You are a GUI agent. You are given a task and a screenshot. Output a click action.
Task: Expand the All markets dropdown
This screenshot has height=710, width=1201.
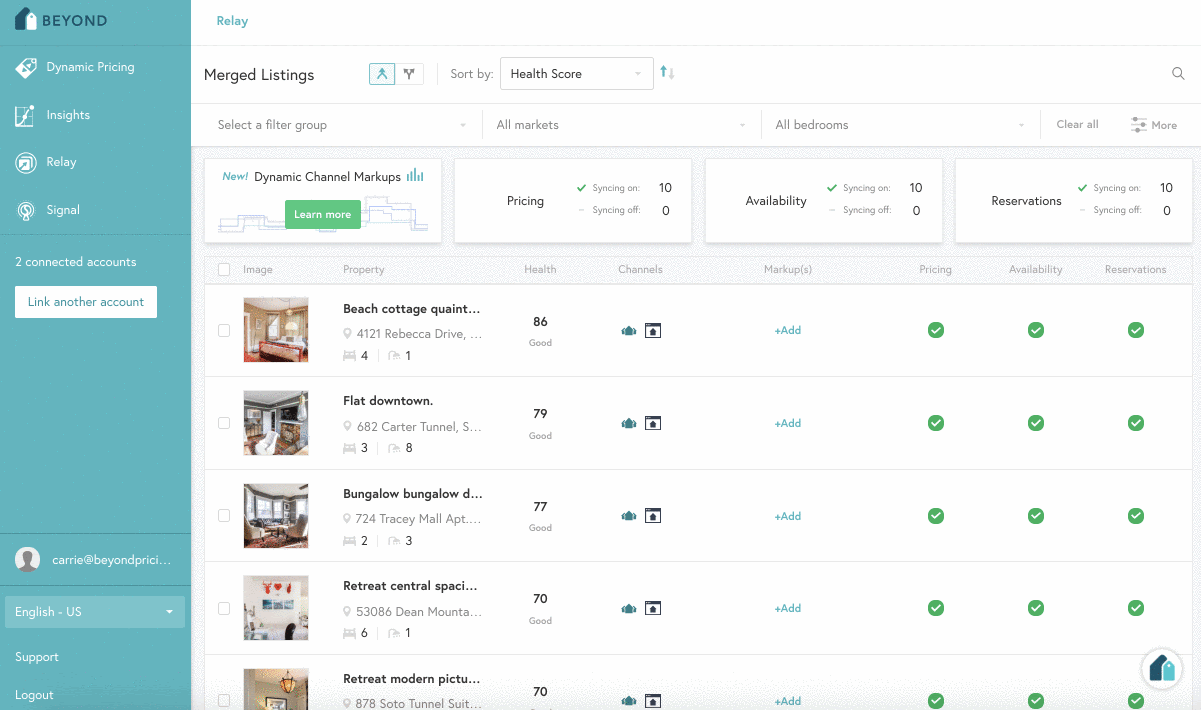[x=620, y=125]
